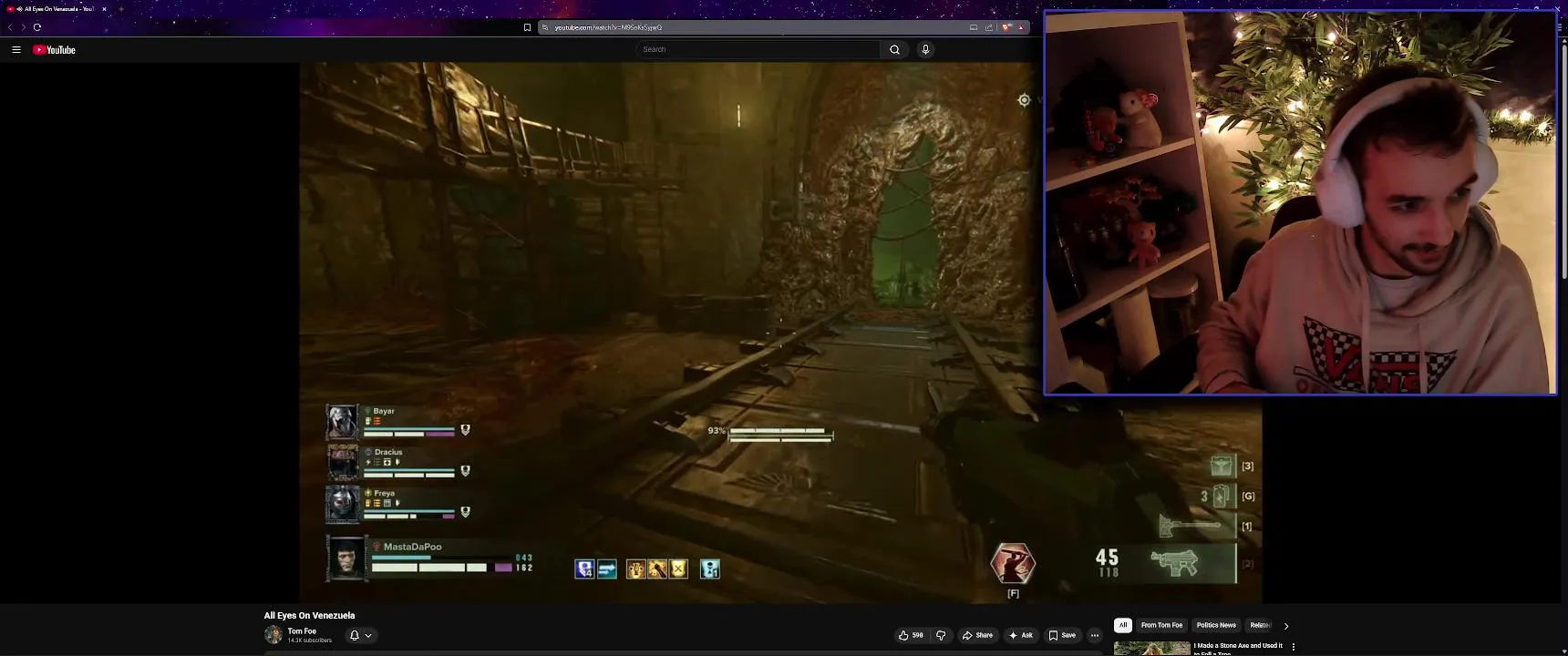Screen dimensions: 1568x656
Task: Go back with browser back arrow
Action: (10, 27)
